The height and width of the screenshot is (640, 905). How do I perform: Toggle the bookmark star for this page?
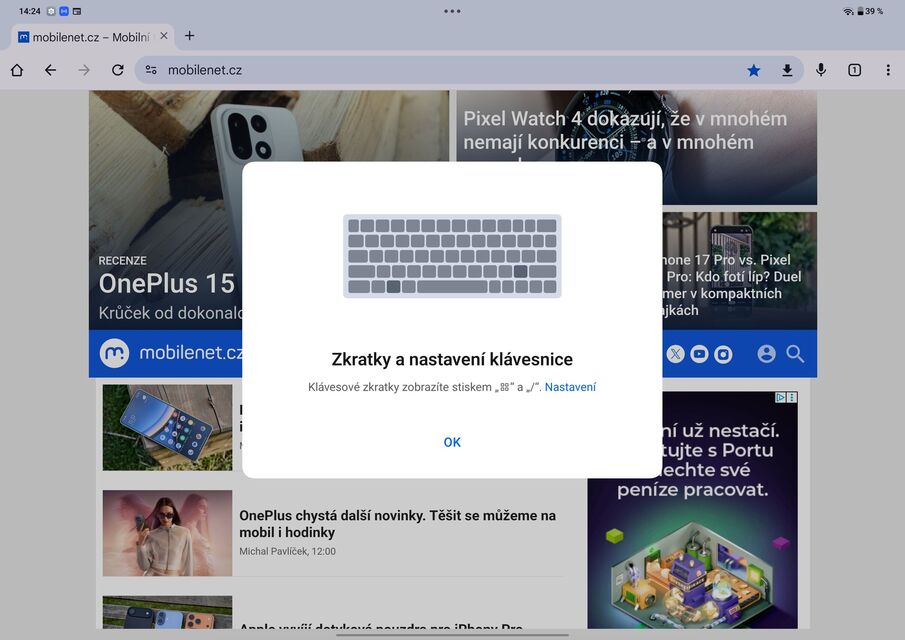tap(753, 70)
